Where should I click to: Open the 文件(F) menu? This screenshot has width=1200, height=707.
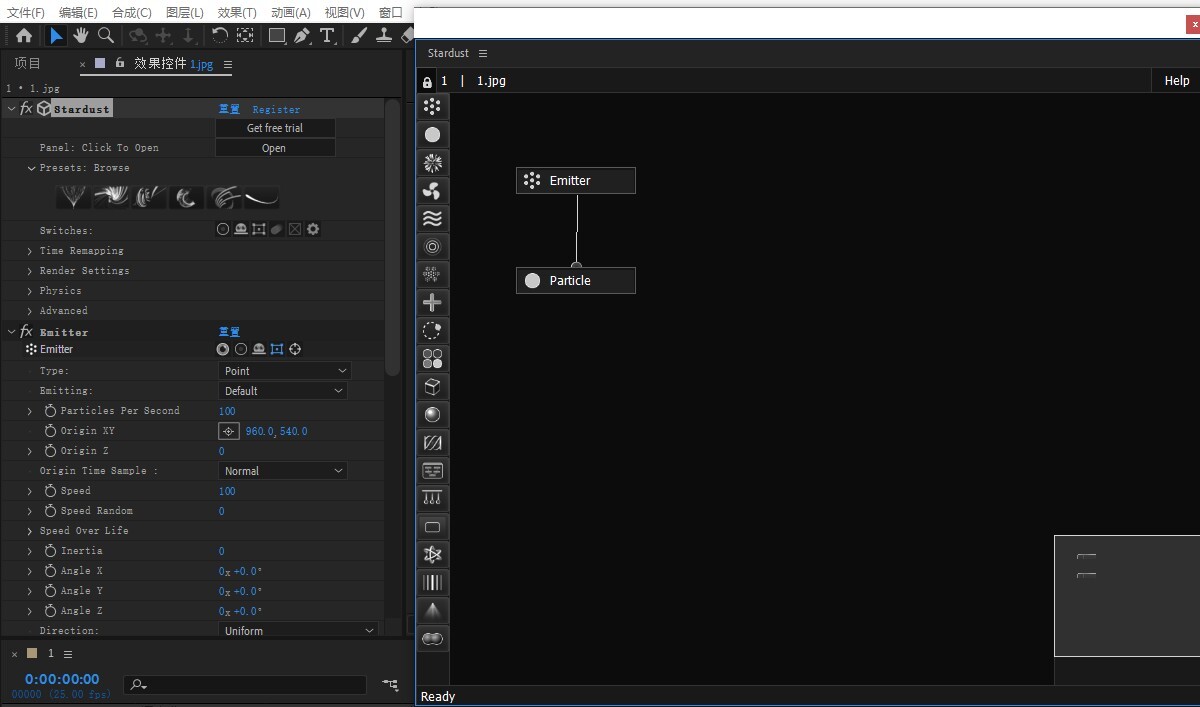tap(26, 12)
